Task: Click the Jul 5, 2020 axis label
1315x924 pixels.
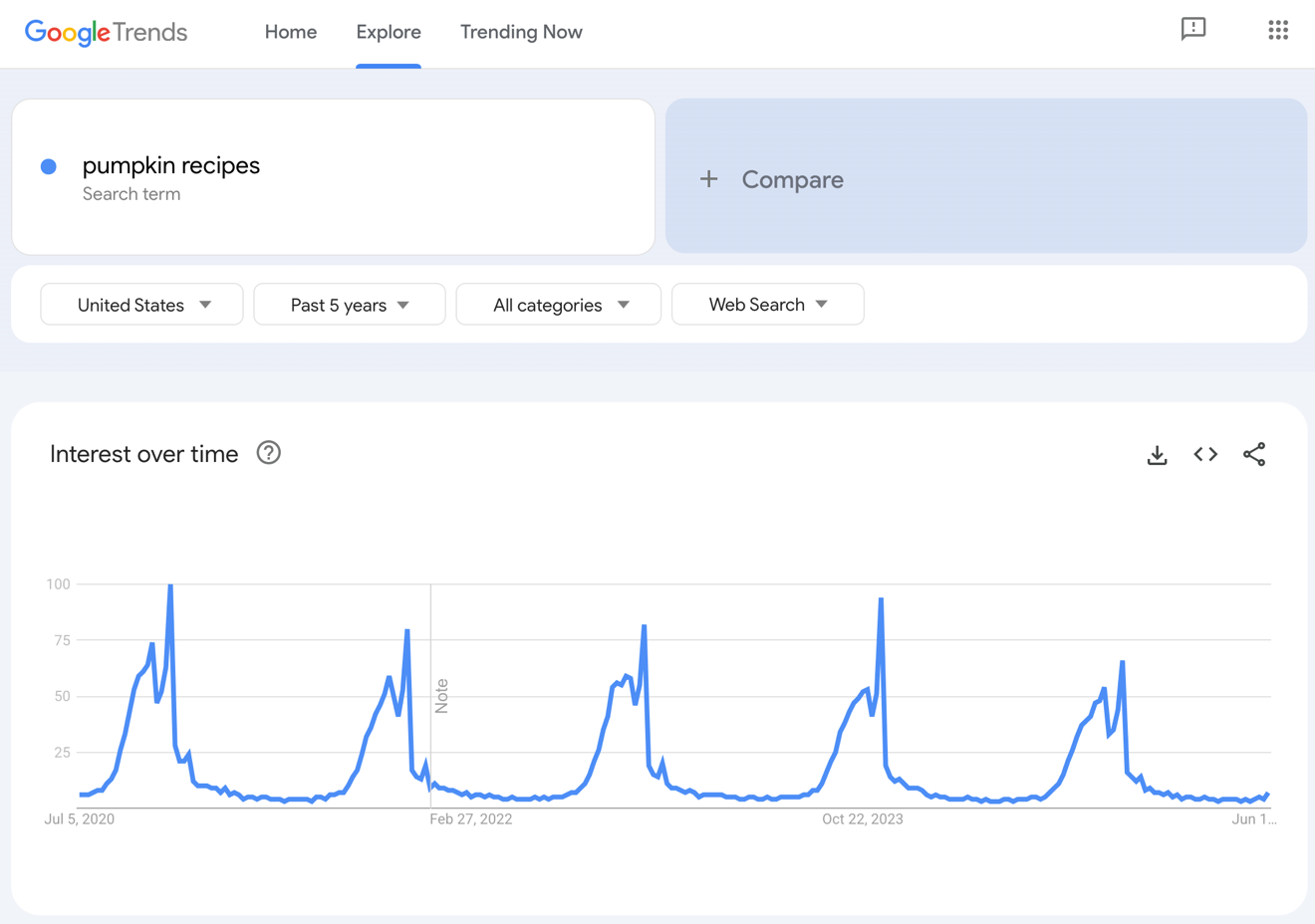Action: (80, 819)
